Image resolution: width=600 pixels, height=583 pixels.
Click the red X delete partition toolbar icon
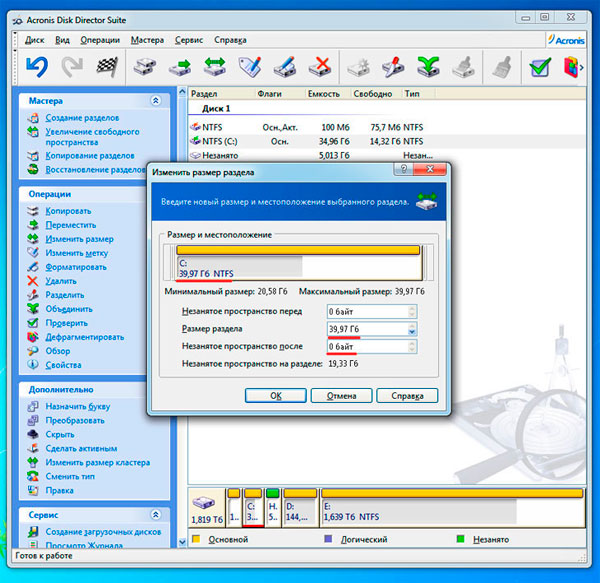click(x=320, y=67)
